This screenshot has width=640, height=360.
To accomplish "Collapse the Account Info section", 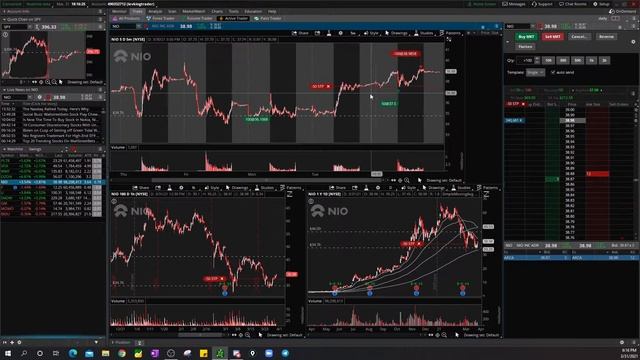I will tap(4, 11).
